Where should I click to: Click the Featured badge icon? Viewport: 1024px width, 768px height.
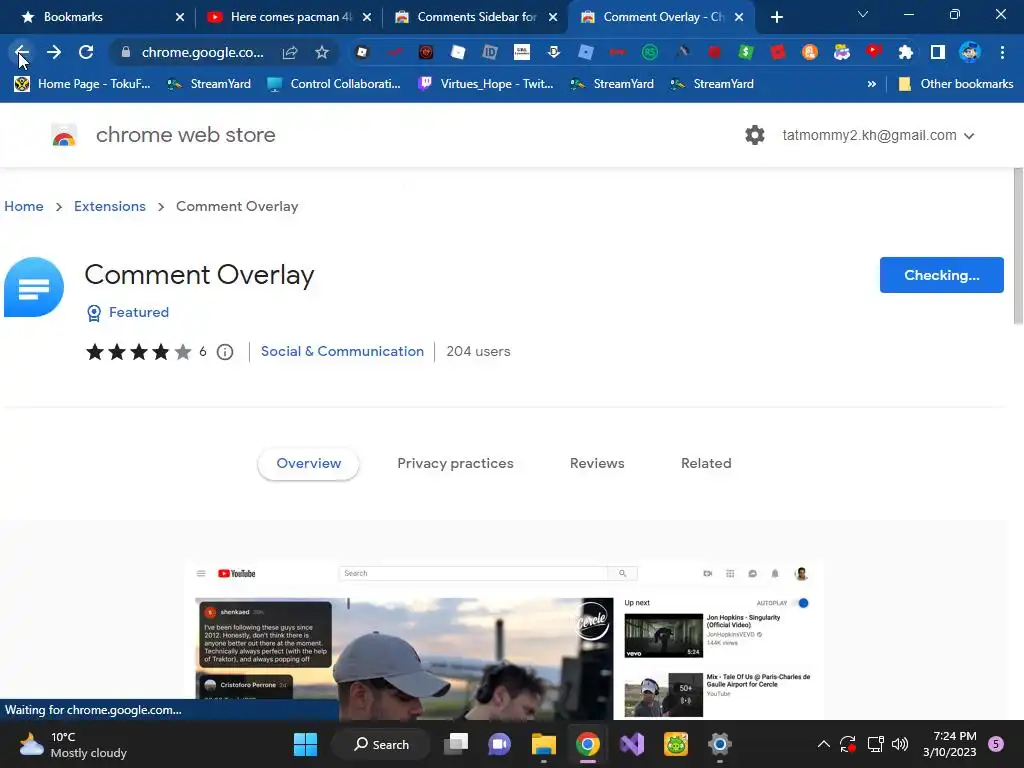tap(94, 313)
